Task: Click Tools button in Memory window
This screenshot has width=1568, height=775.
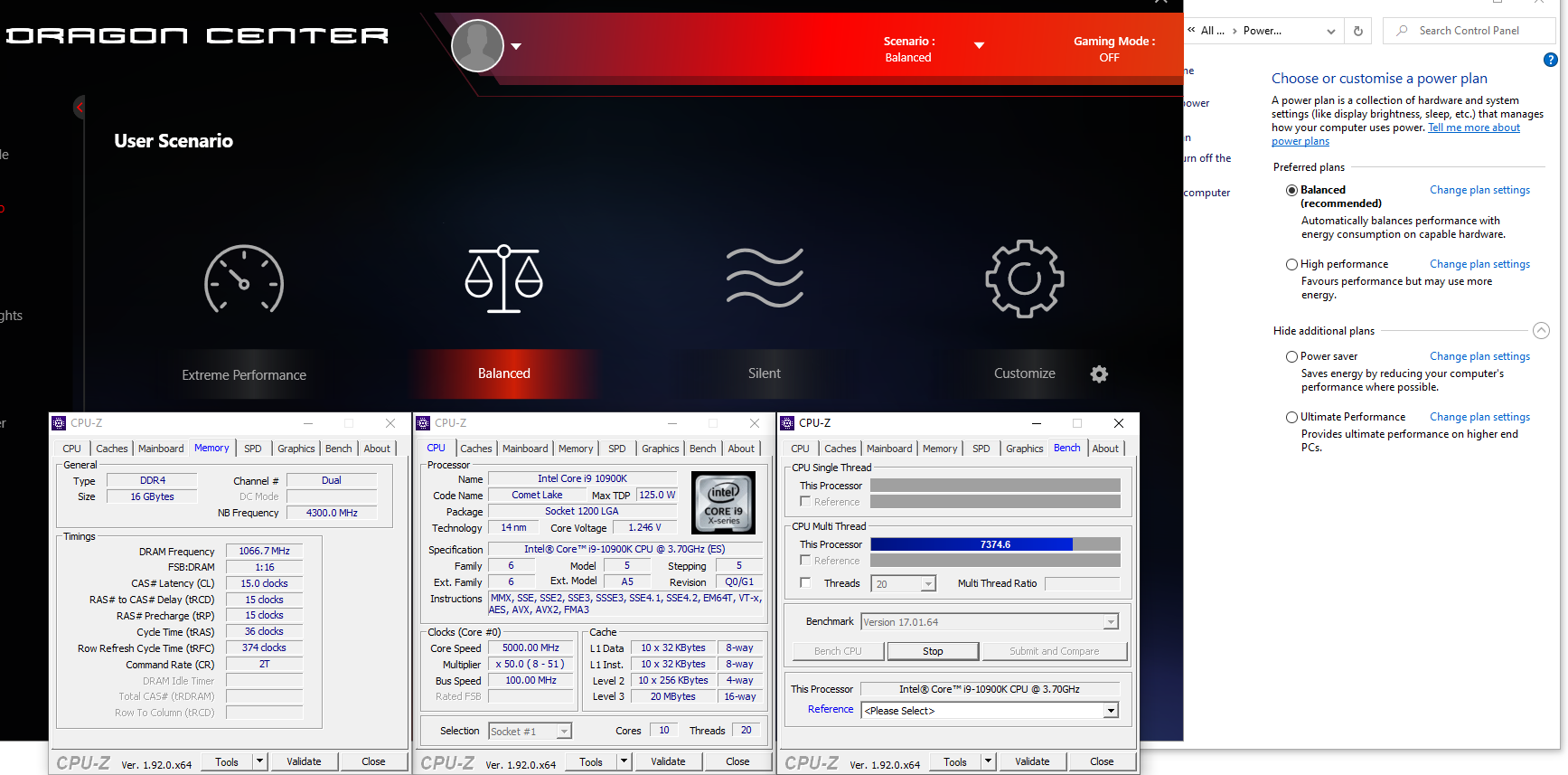Action: [227, 761]
